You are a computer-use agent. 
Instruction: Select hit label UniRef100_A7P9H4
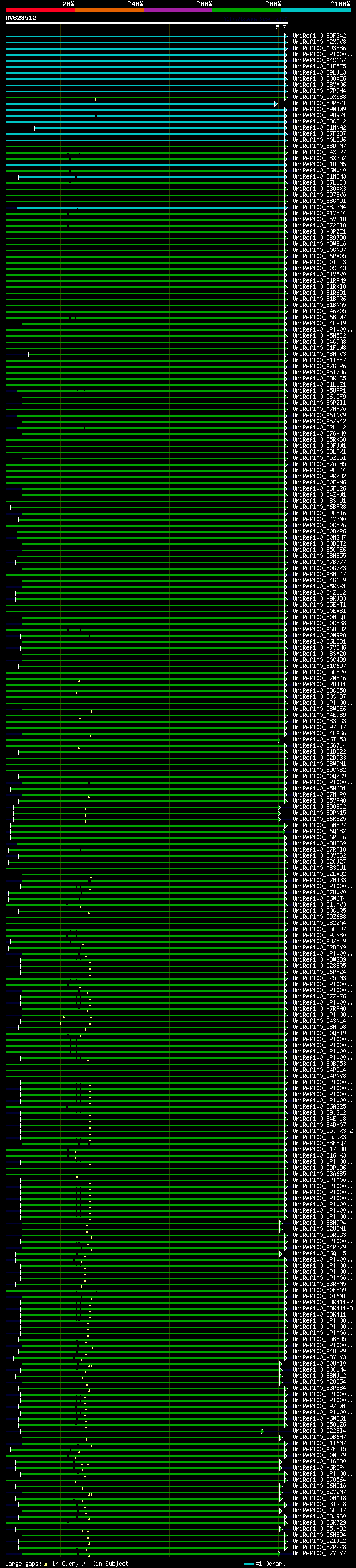click(319, 91)
